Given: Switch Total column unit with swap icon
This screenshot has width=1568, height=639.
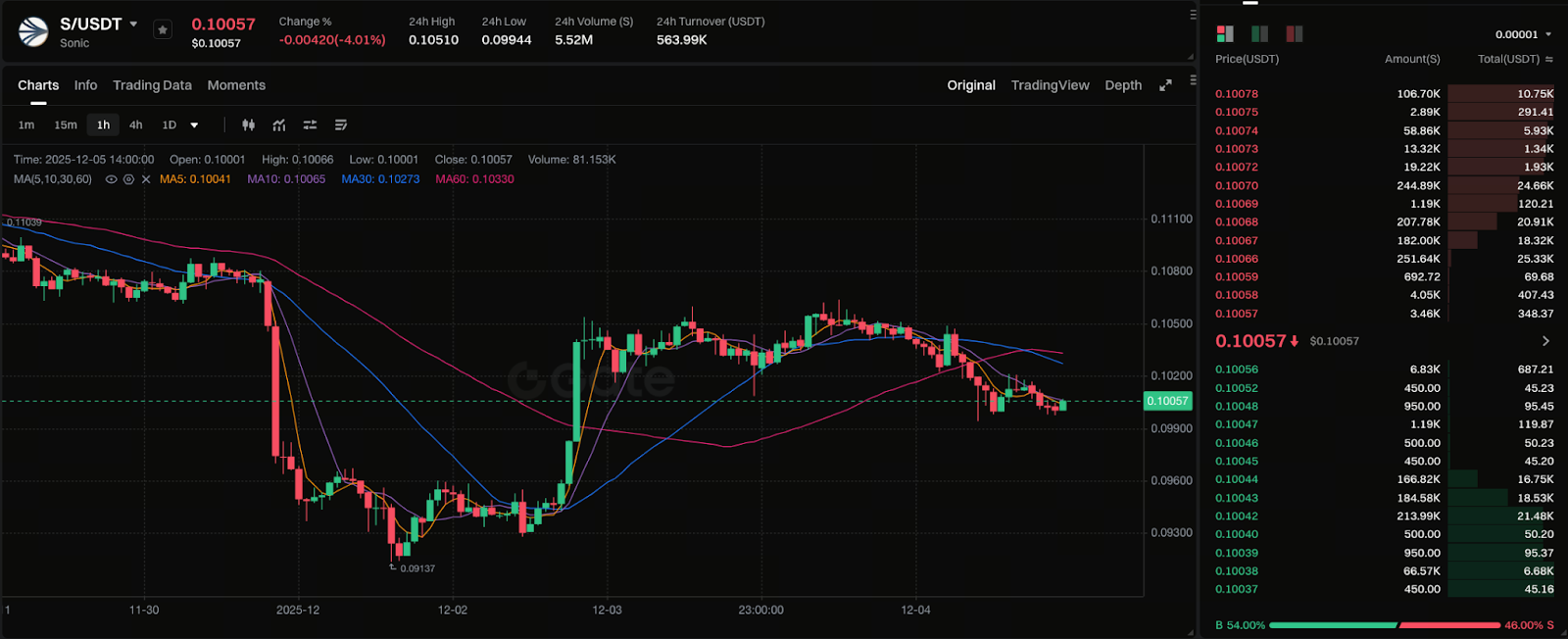Looking at the screenshot, I should [1549, 60].
